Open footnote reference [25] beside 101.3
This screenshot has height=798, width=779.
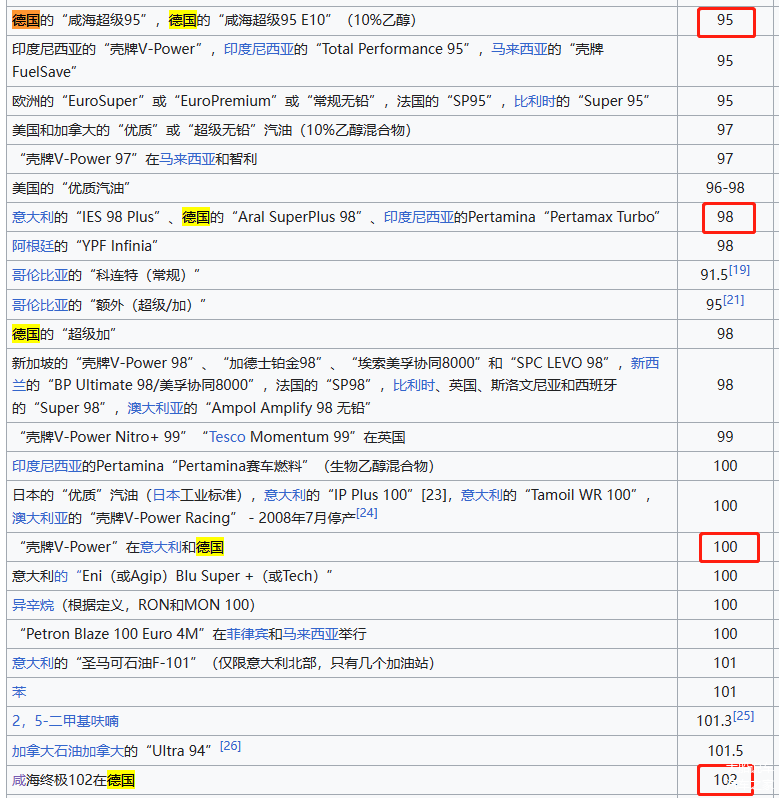tap(743, 716)
